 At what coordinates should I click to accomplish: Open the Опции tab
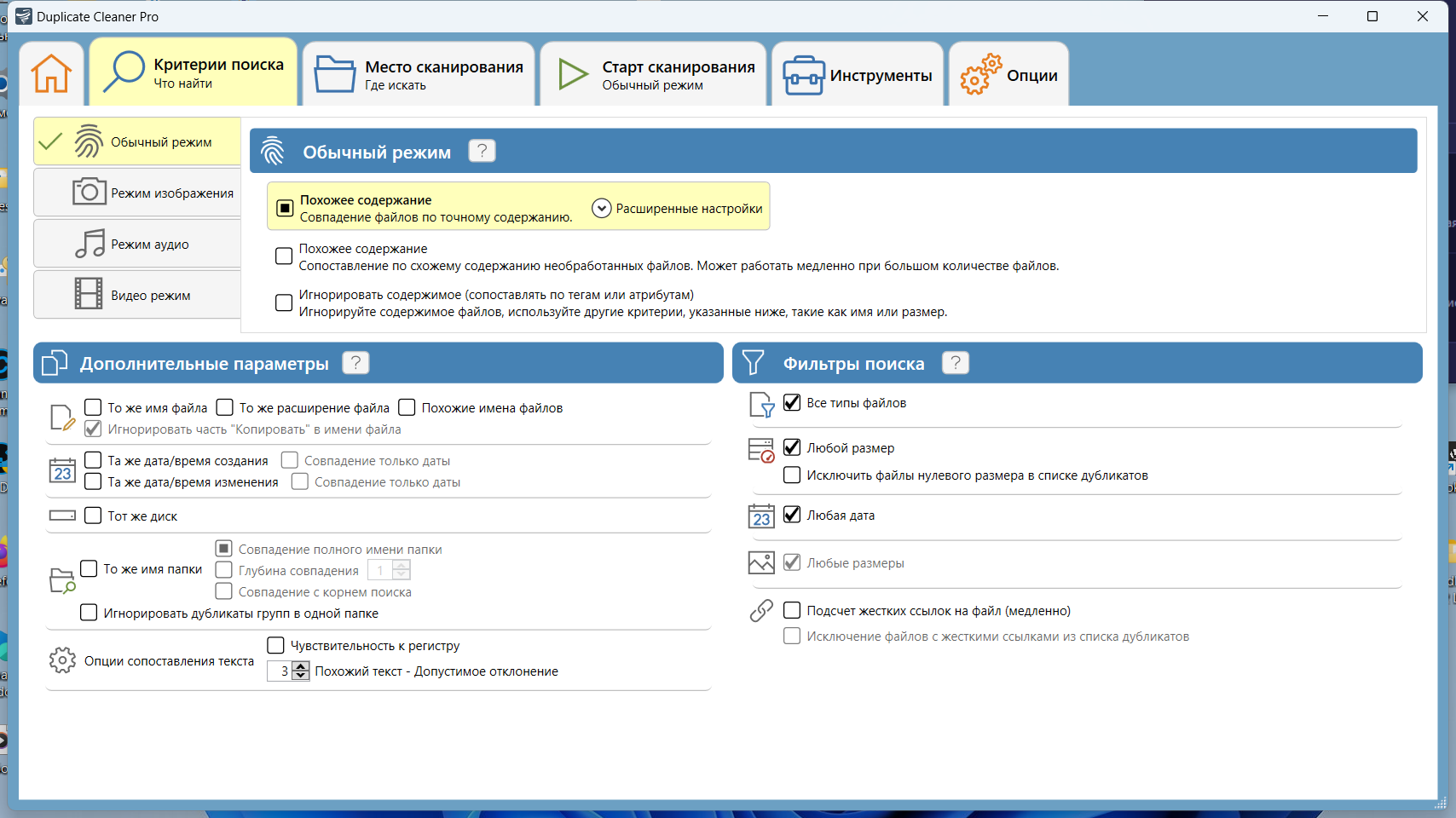(1008, 74)
